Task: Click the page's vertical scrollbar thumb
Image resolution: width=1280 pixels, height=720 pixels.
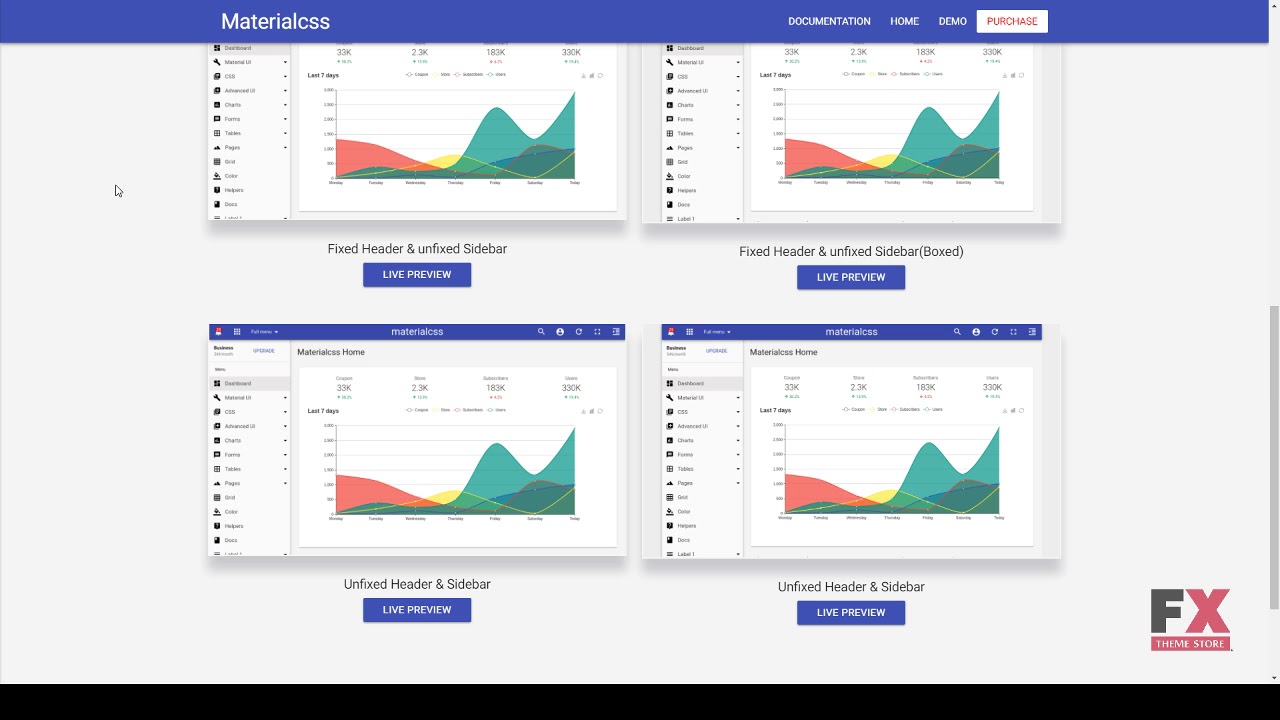Action: click(x=1274, y=455)
